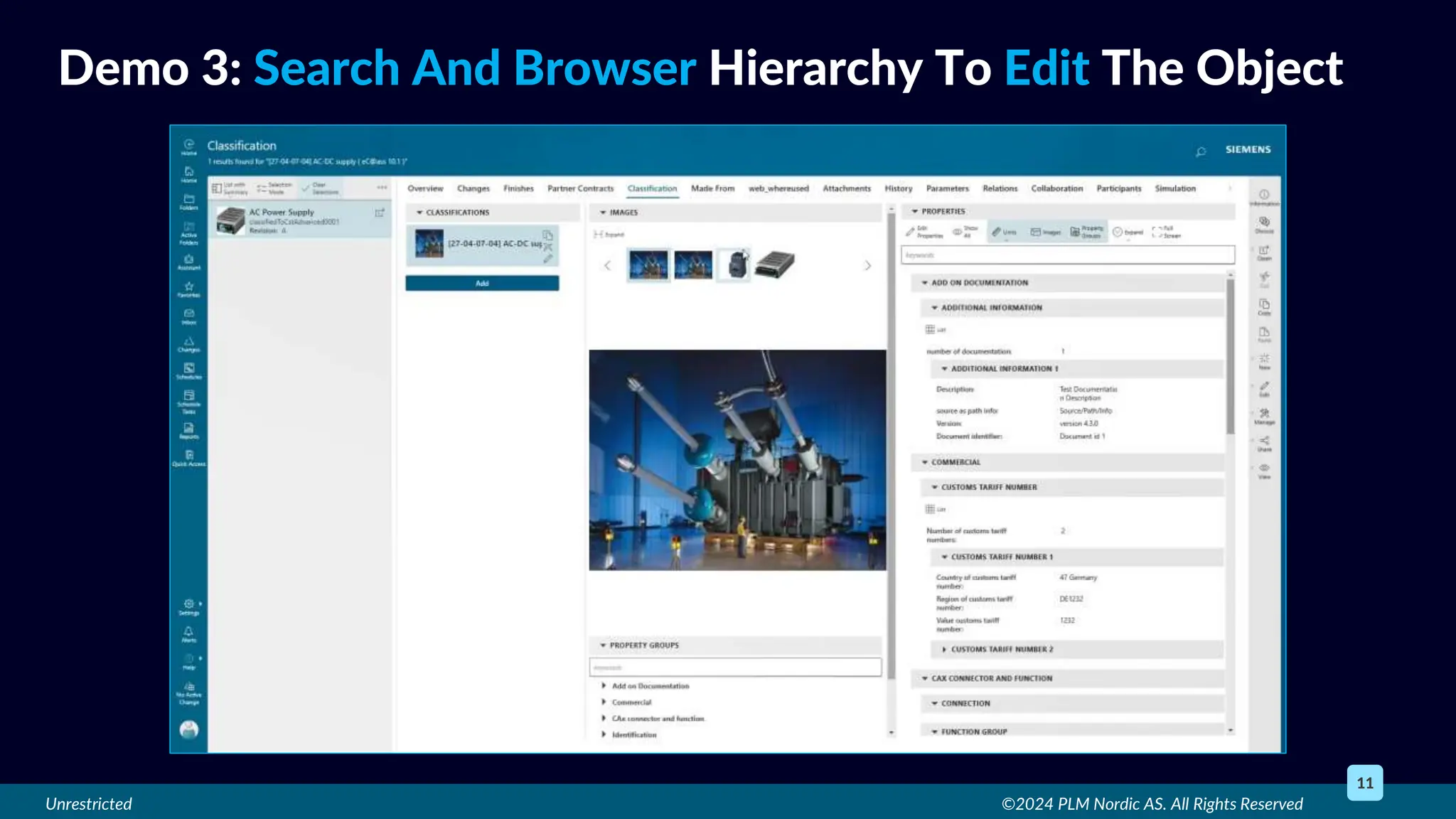Collapse the CLASSIFICATIONS section
The width and height of the screenshot is (1456, 819).
pos(419,213)
